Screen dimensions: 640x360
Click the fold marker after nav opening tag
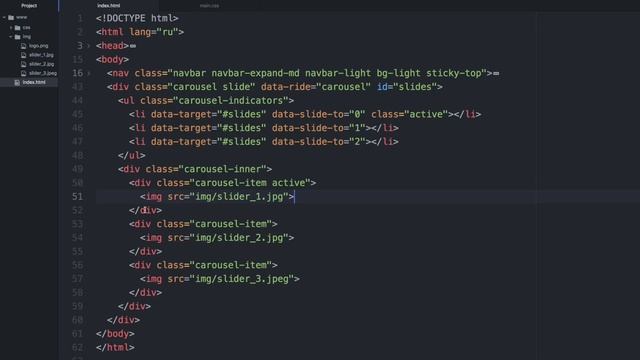coord(496,73)
